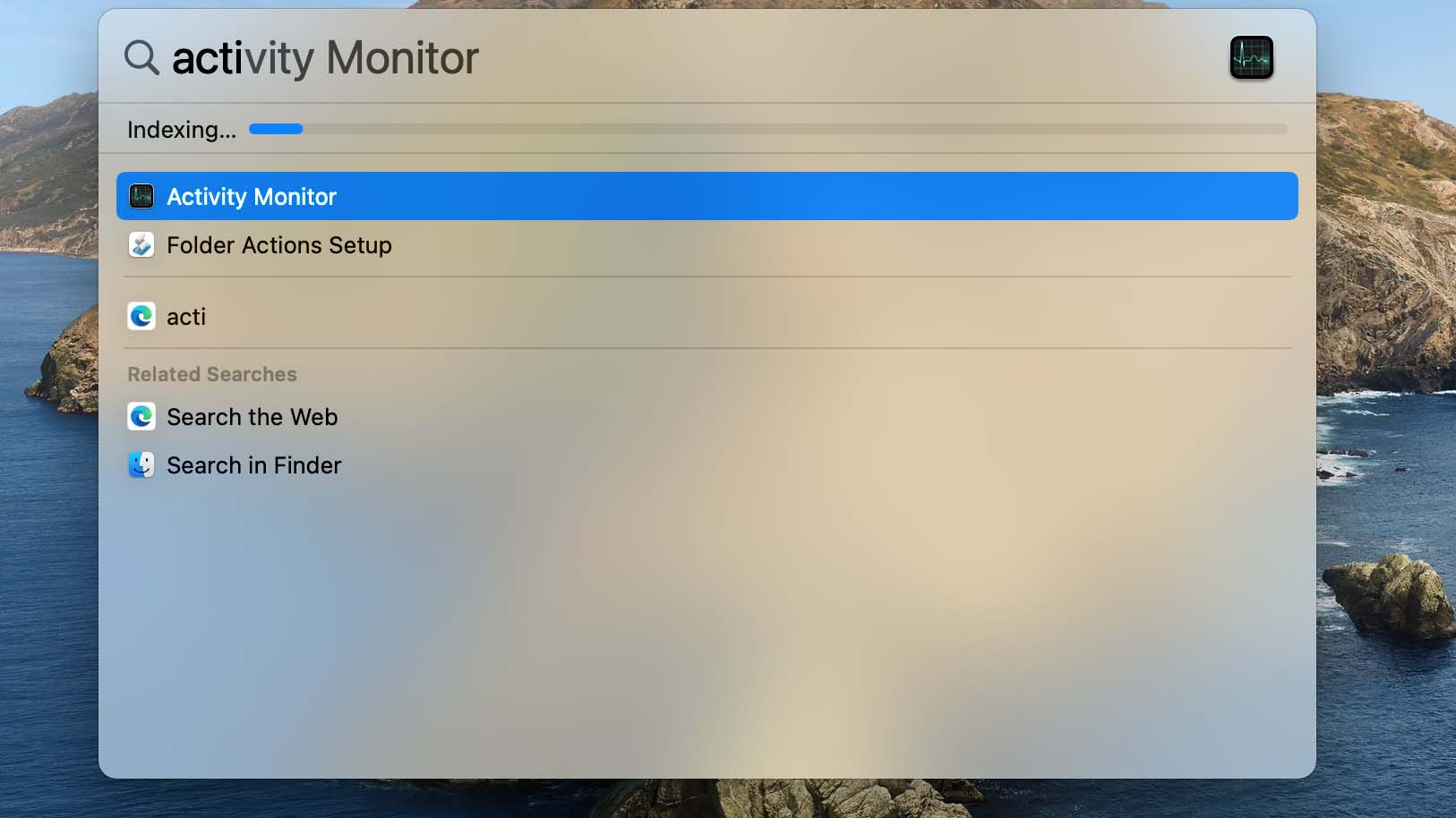Click the Folder Actions Setup app icon
The image size is (1456, 818).
pyautogui.click(x=141, y=244)
